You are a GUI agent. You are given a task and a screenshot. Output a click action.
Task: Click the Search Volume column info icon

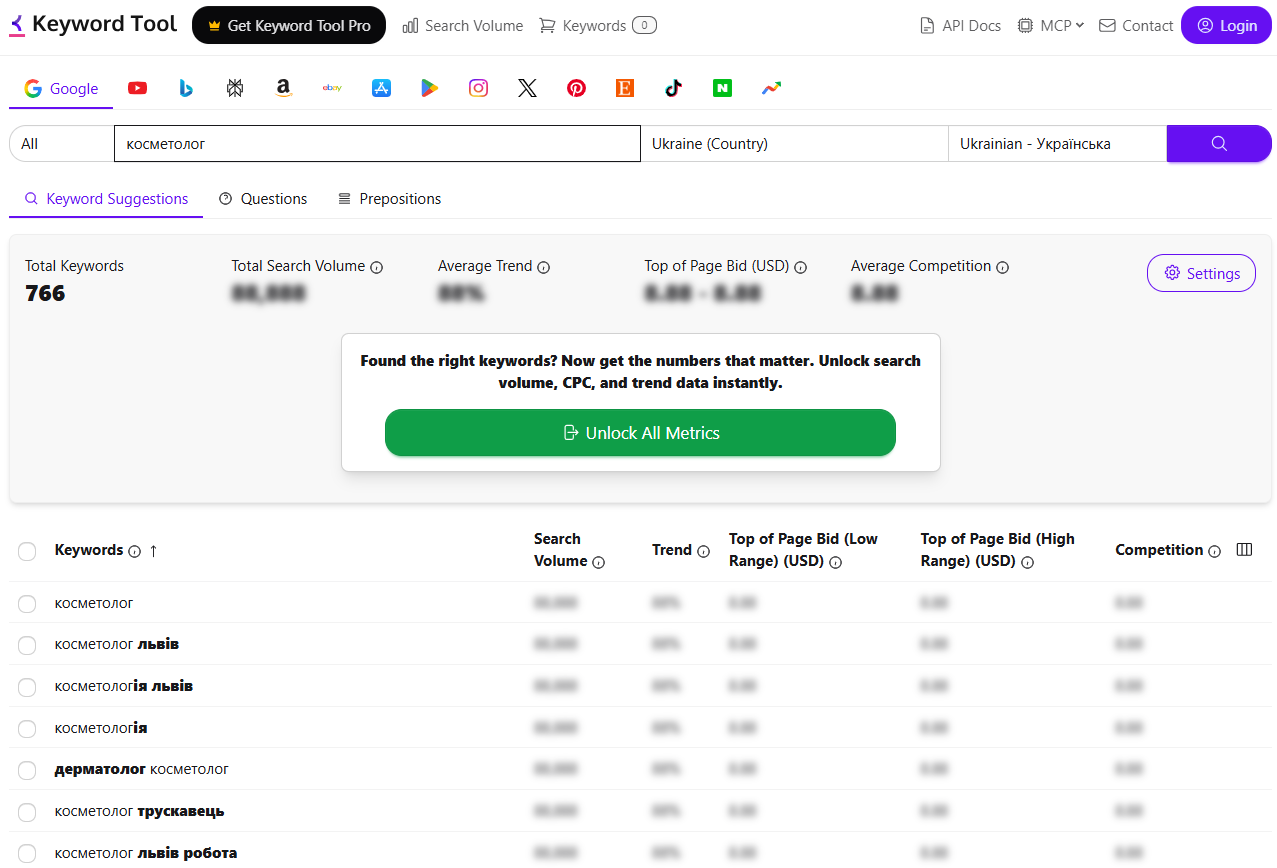click(x=599, y=562)
